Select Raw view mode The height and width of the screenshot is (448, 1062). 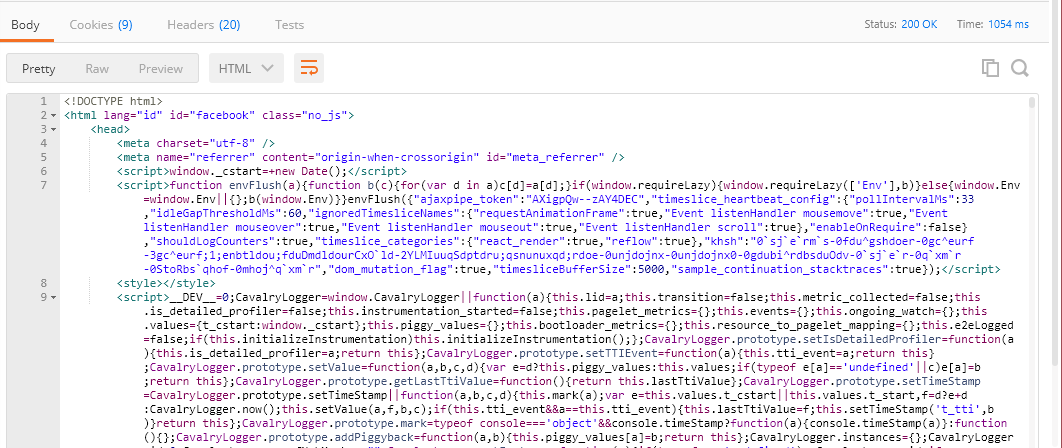[x=97, y=68]
